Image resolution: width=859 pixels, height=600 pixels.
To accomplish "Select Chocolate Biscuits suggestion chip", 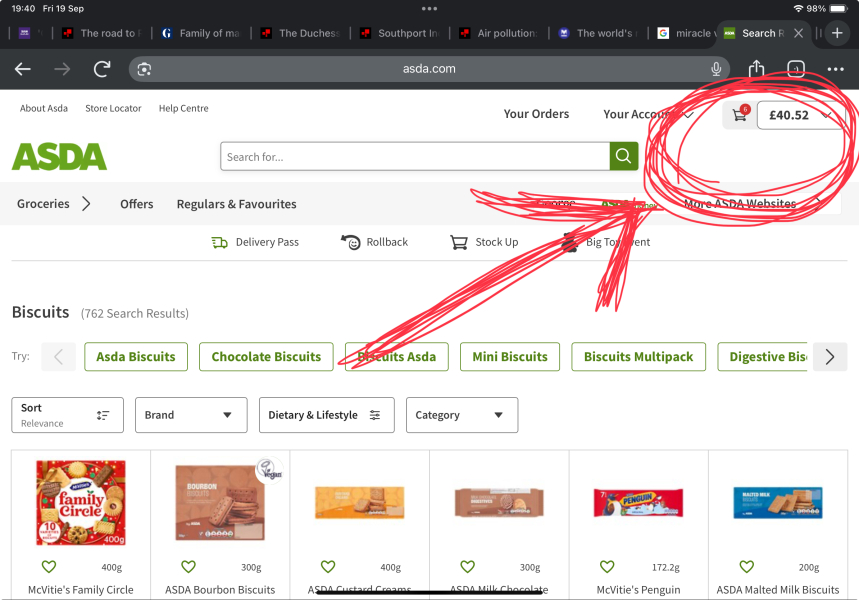I will pos(266,357).
